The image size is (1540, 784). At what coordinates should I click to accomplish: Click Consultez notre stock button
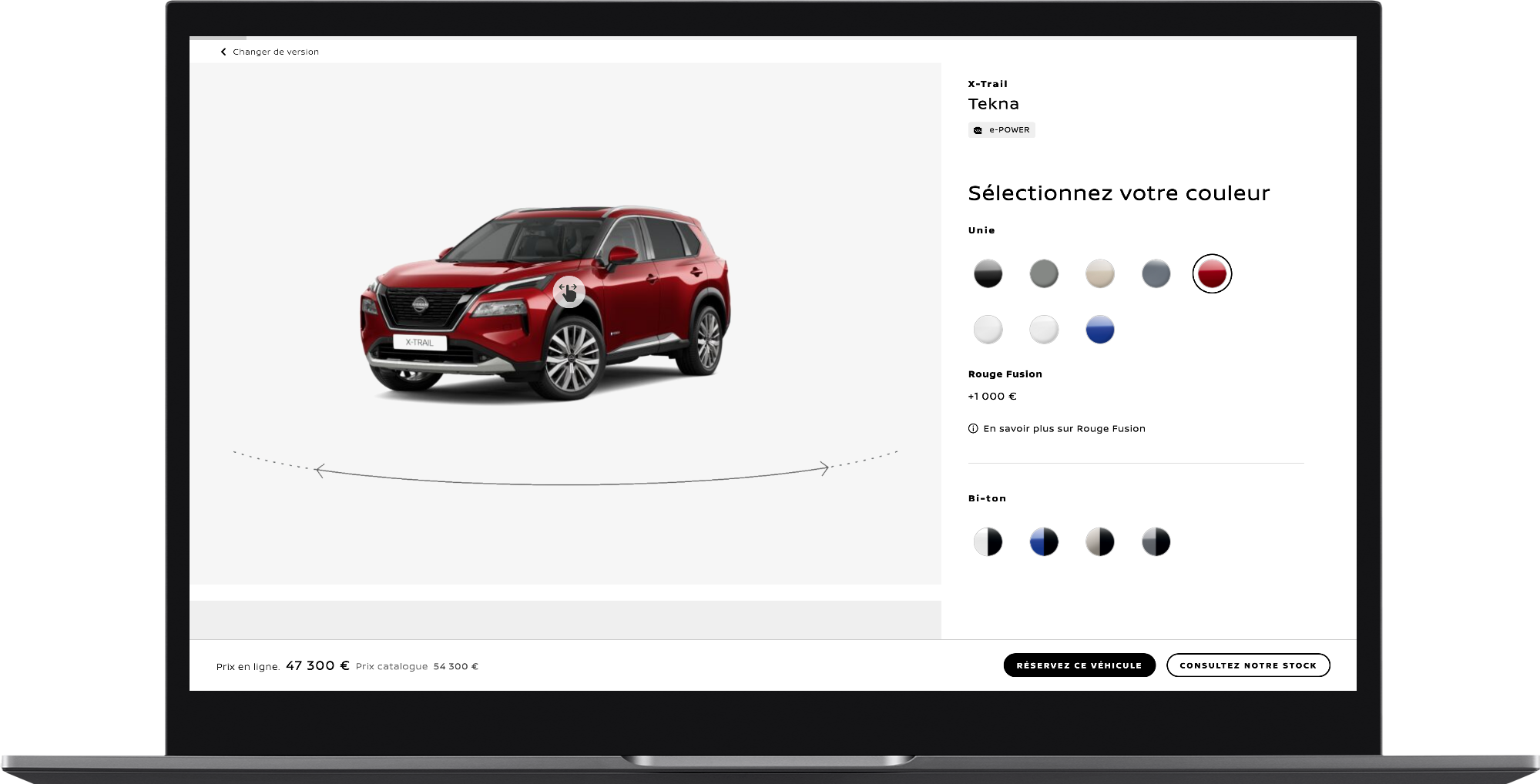[x=1248, y=665]
